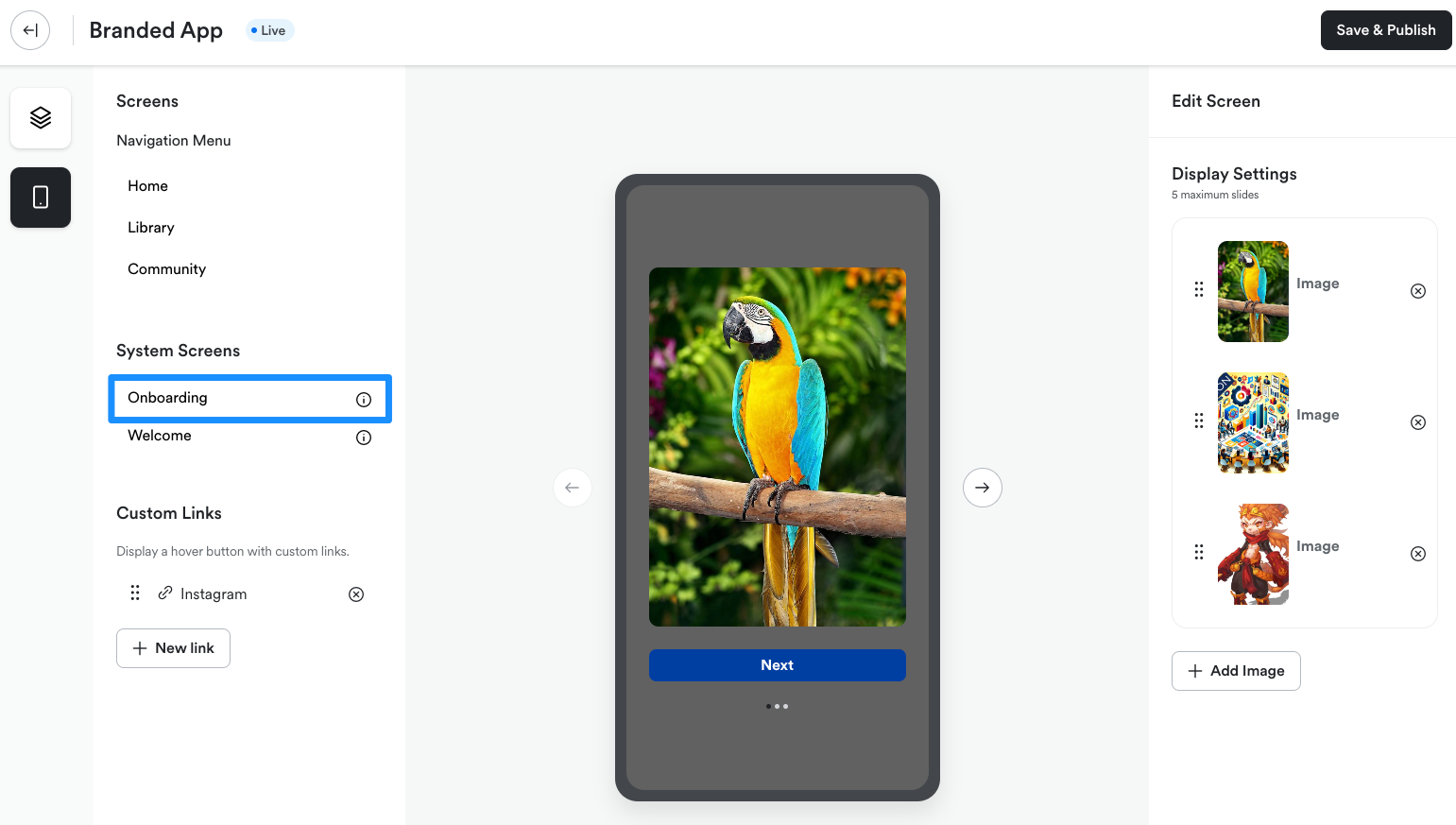The width and height of the screenshot is (1456, 825).
Task: Remove the parrot image slide
Action: click(x=1418, y=291)
